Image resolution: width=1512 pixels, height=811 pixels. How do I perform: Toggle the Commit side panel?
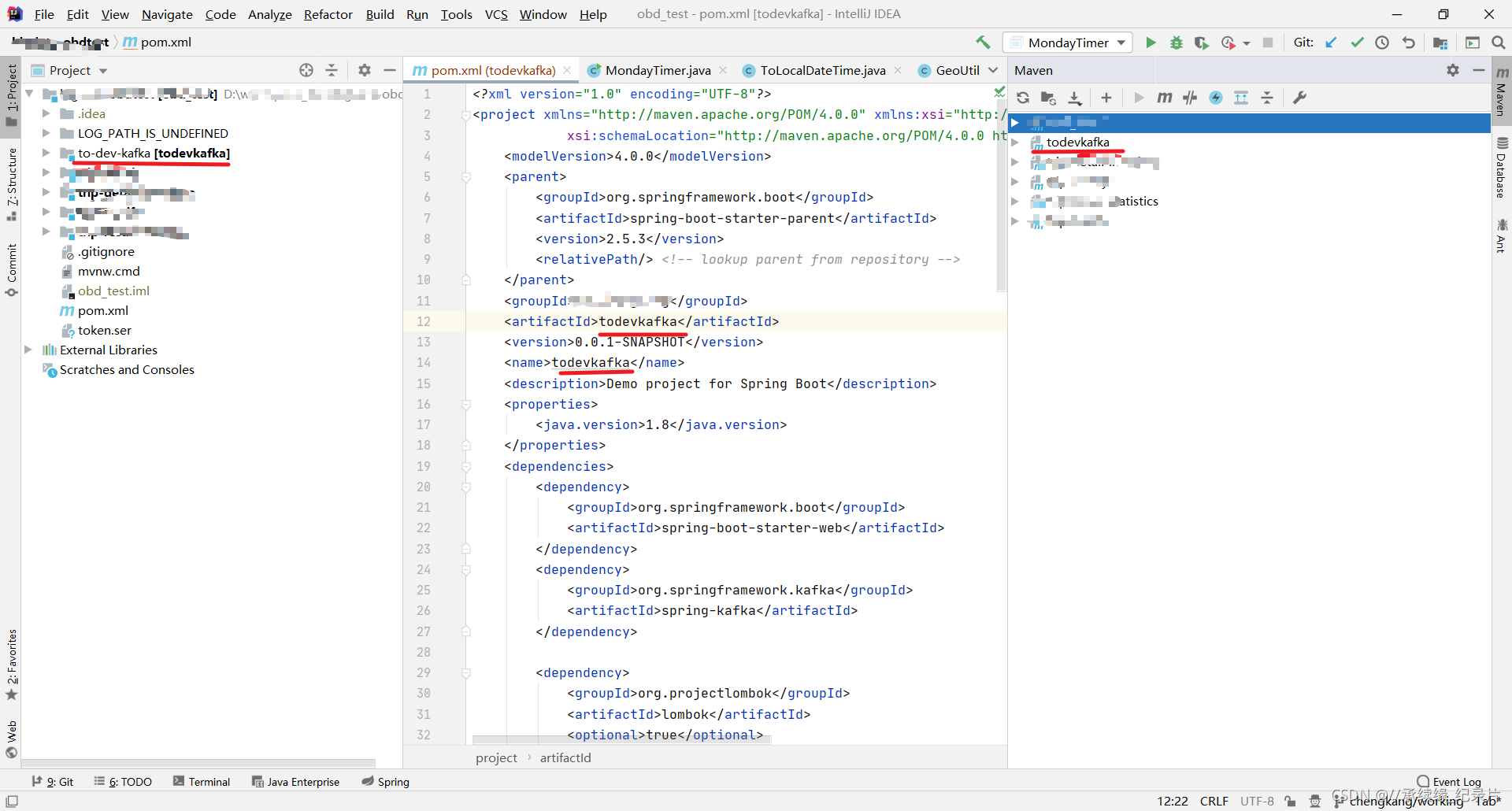11,270
